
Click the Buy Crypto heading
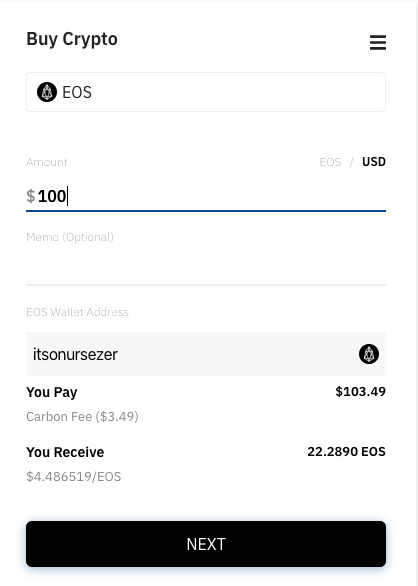(72, 39)
